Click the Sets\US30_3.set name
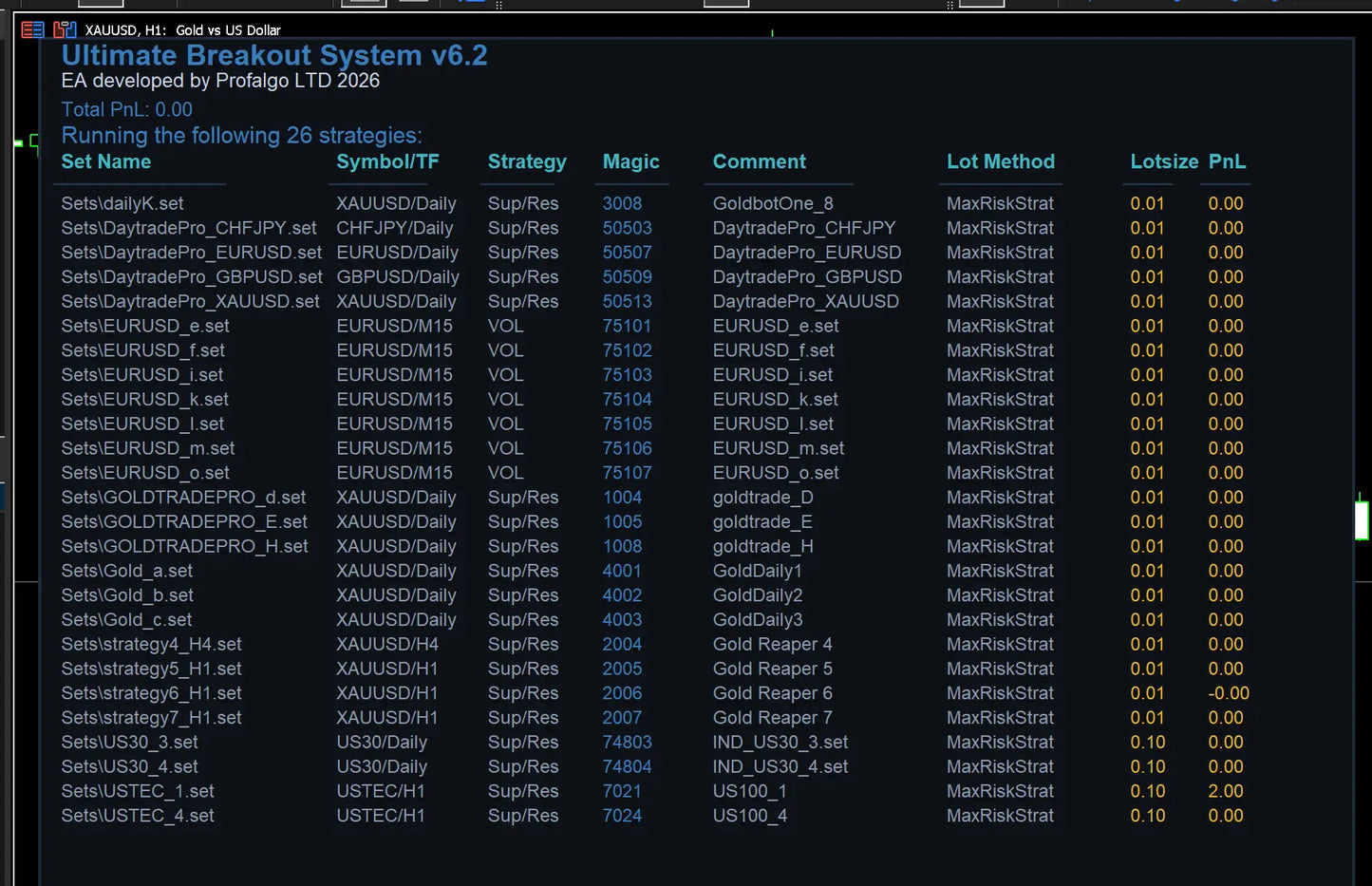This screenshot has height=886, width=1372. point(130,743)
